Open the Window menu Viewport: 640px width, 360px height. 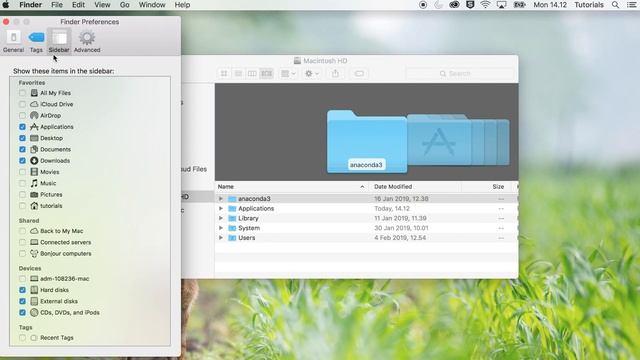point(152,5)
